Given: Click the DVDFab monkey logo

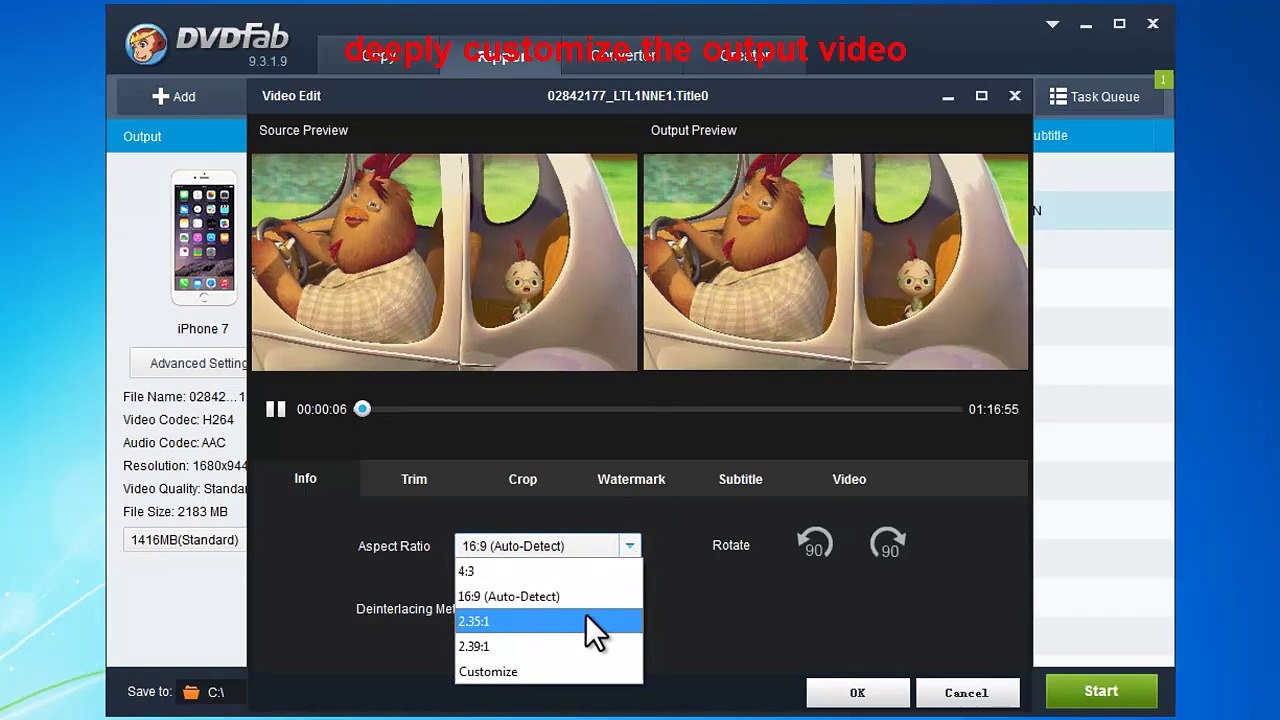Looking at the screenshot, I should [x=147, y=44].
